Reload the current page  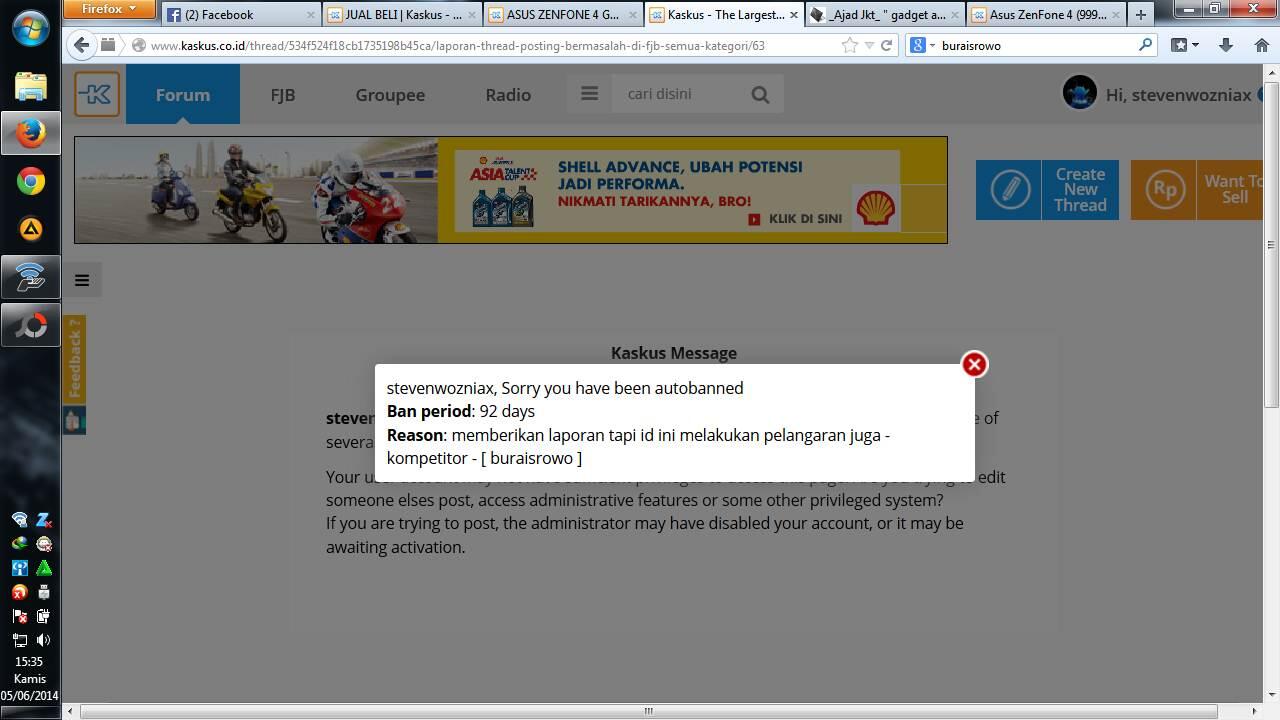[x=886, y=45]
